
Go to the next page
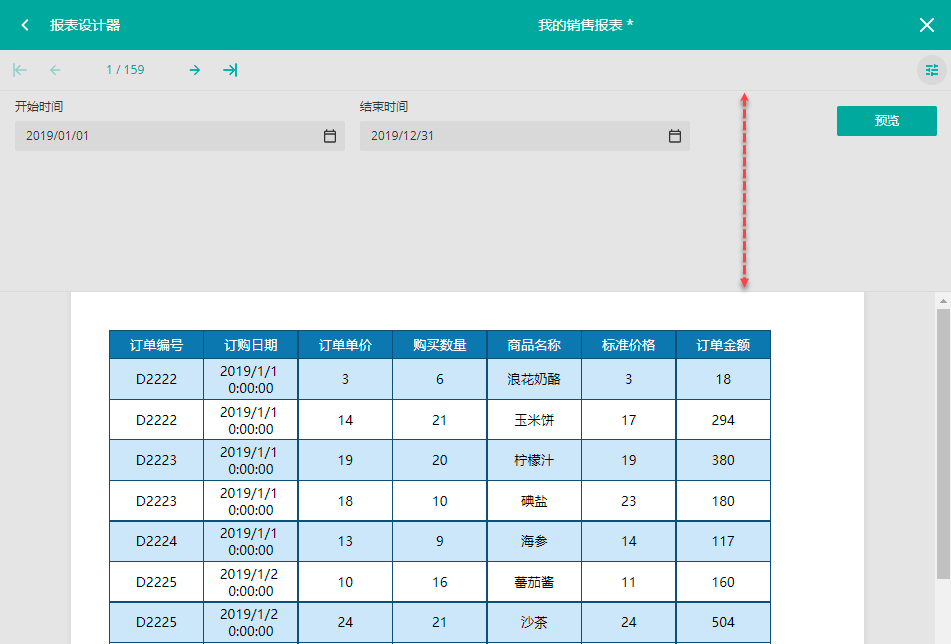coord(195,70)
